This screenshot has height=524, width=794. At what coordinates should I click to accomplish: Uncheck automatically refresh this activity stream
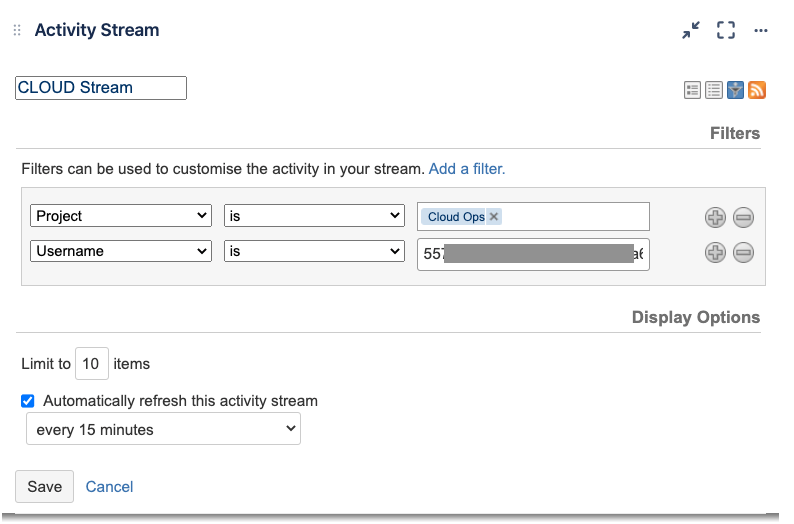28,401
